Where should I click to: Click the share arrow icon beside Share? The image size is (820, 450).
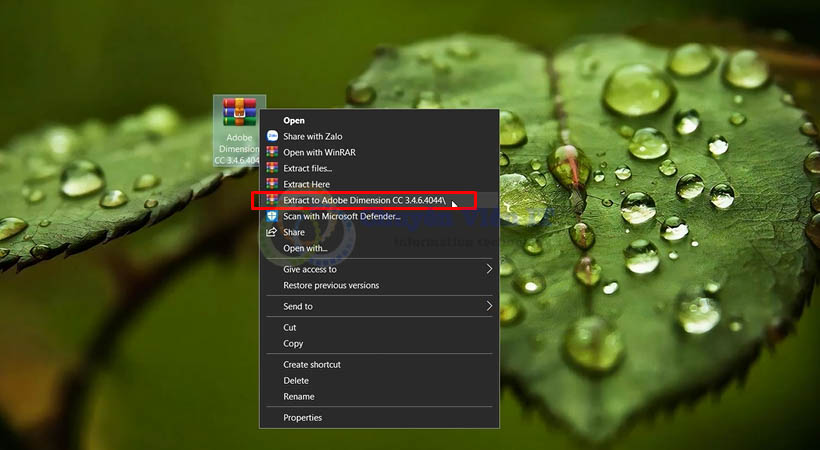pyautogui.click(x=271, y=232)
